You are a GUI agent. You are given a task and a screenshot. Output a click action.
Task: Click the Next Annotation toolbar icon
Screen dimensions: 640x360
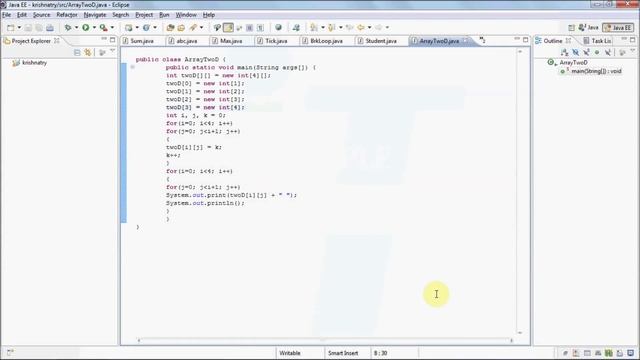(x=314, y=28)
